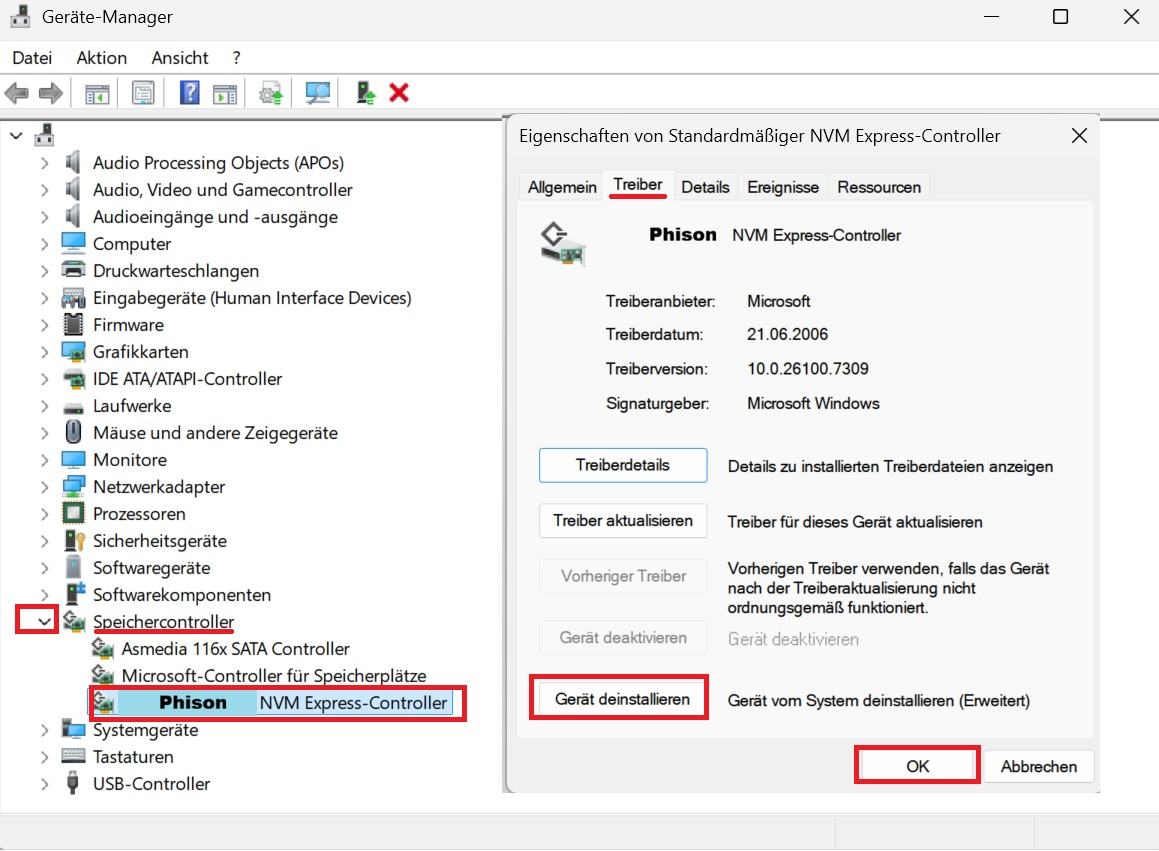The height and width of the screenshot is (851, 1159).
Task: Expand the Softwaregeräte node chevron
Action: point(44,568)
